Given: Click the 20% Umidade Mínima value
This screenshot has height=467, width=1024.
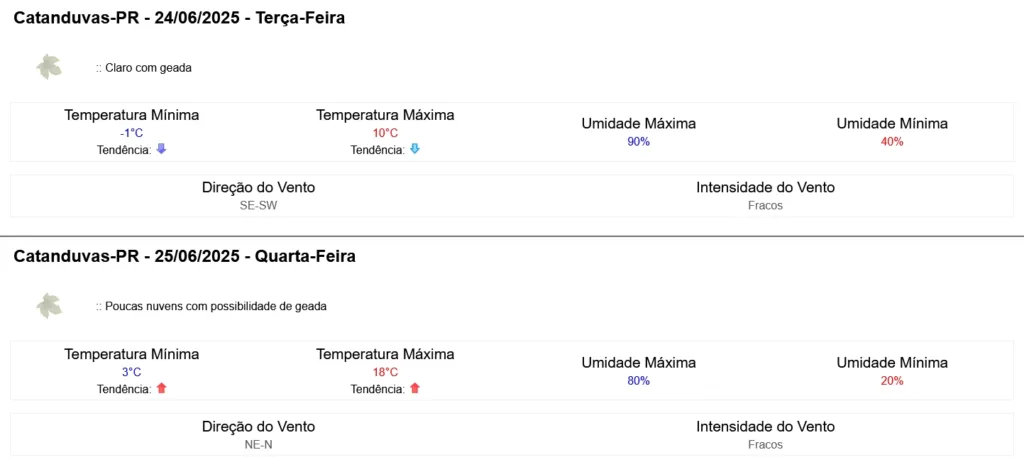Looking at the screenshot, I should [892, 381].
